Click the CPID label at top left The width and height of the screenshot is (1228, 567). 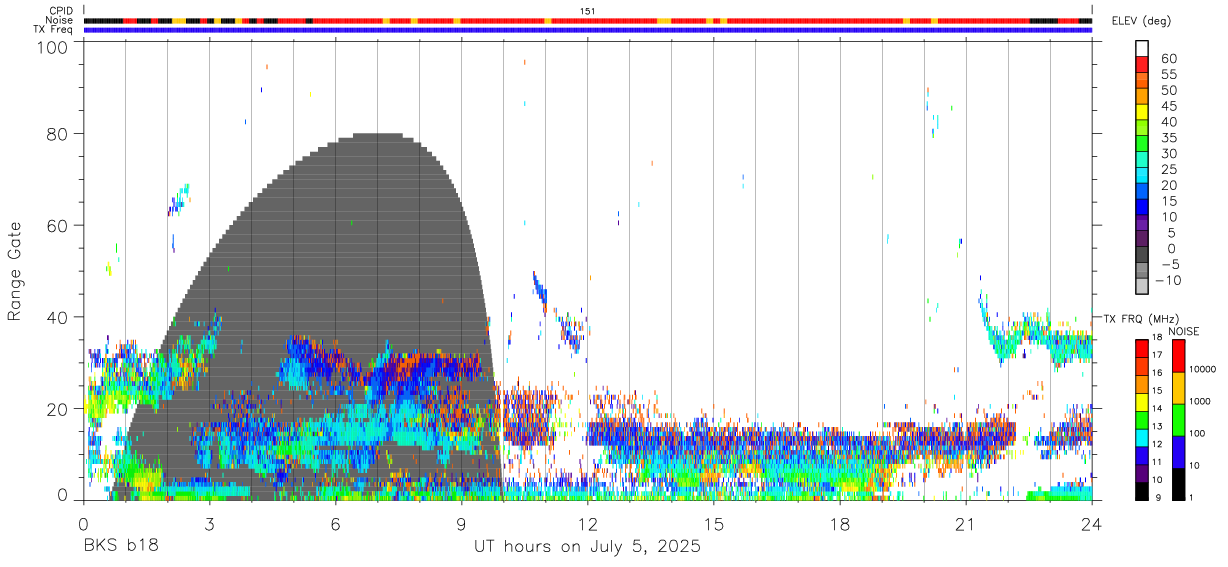tap(61, 11)
